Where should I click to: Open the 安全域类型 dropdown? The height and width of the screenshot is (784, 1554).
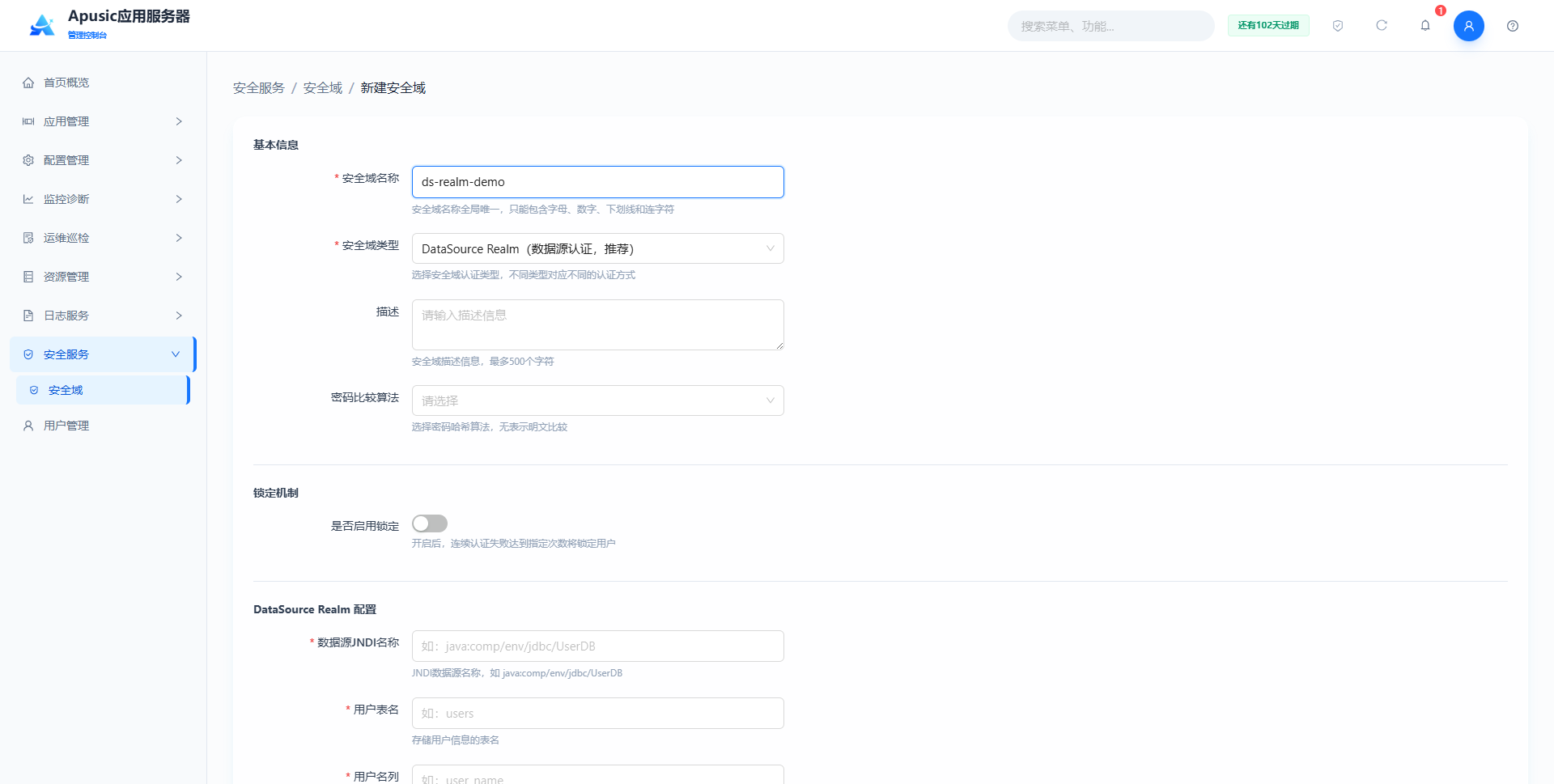[597, 248]
